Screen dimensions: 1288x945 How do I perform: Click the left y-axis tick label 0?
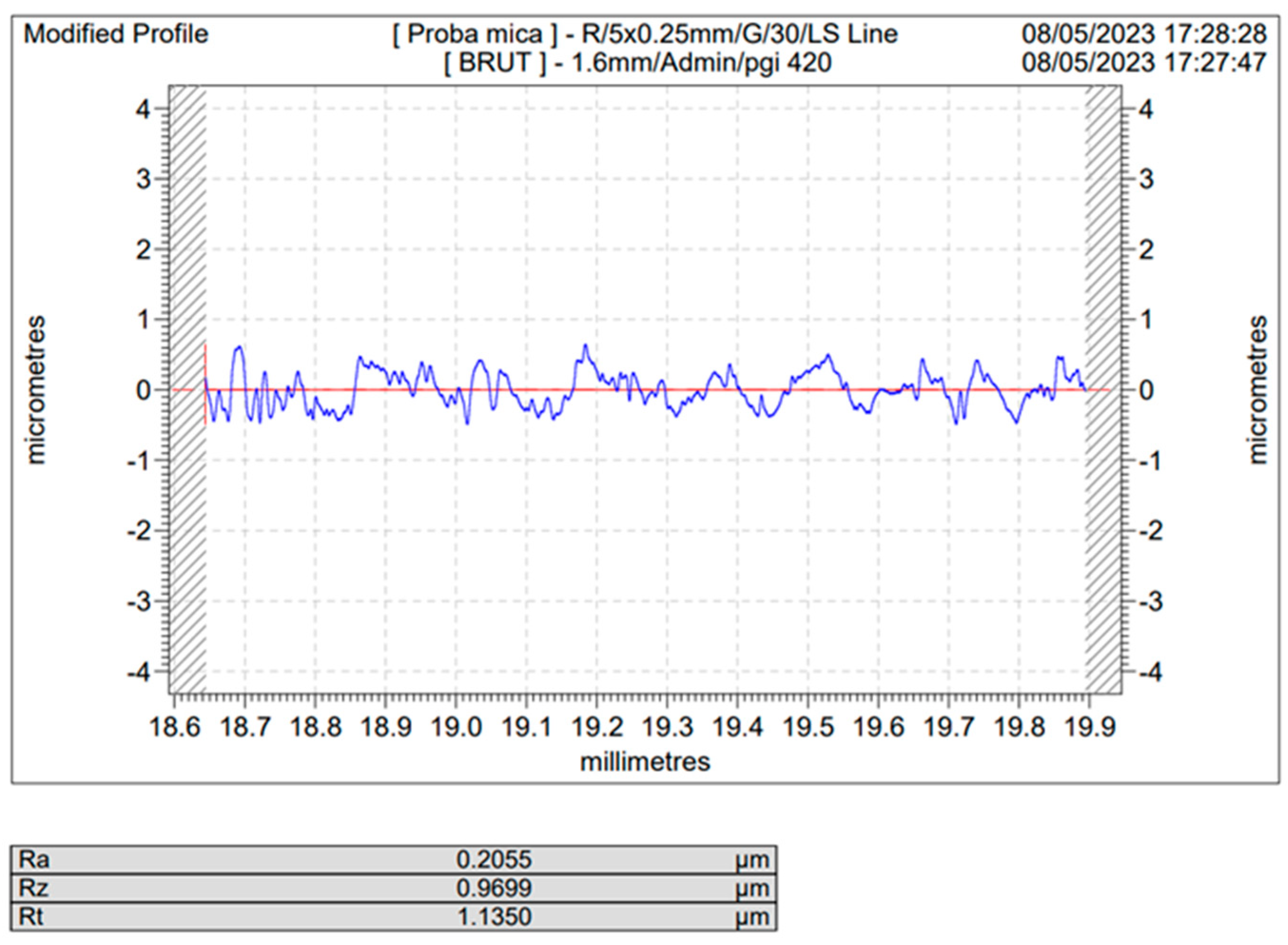pos(143,391)
